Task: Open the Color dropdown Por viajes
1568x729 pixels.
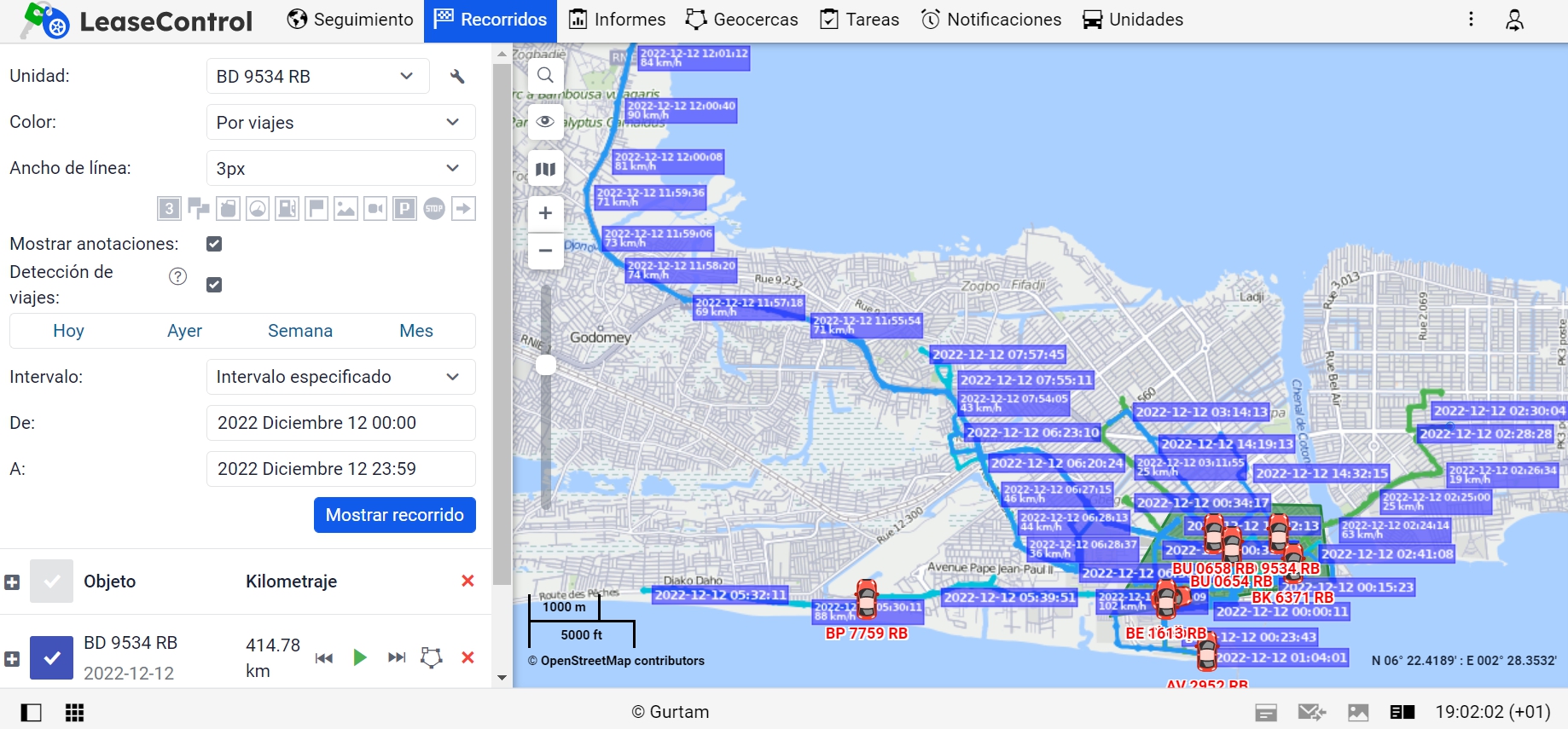Action: tap(340, 122)
